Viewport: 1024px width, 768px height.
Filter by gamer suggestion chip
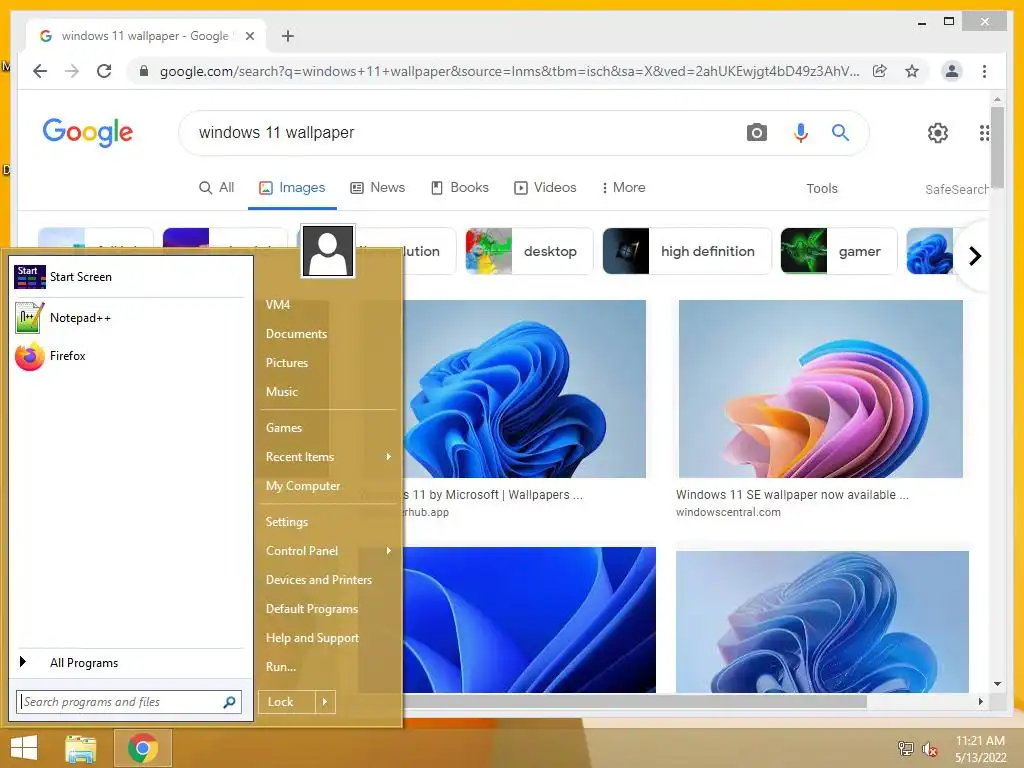tap(839, 251)
